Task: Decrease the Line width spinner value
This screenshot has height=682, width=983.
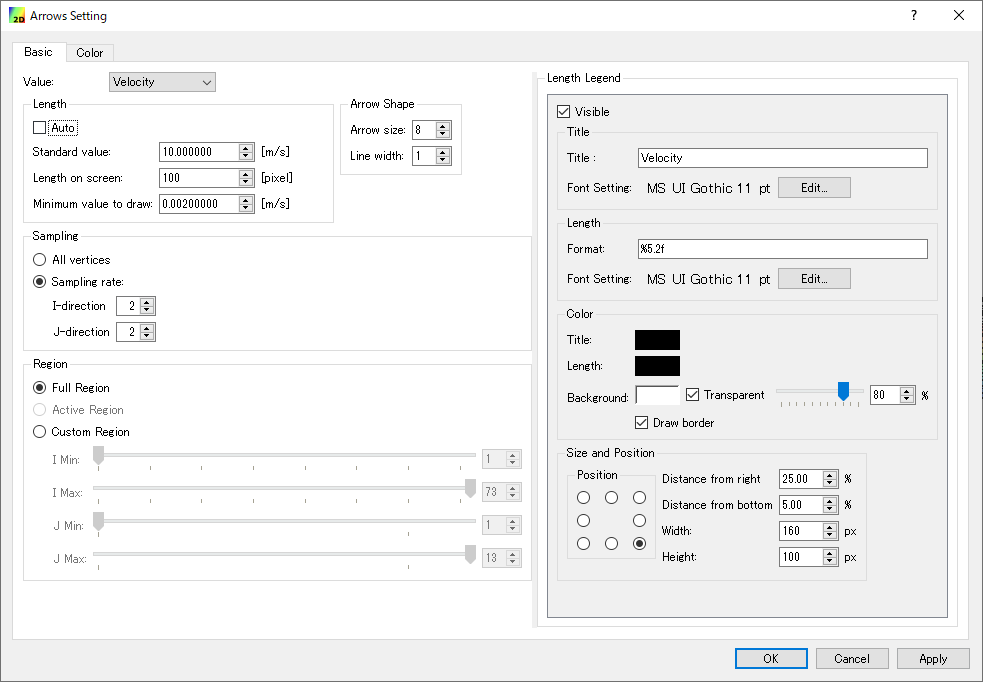Action: [443, 160]
